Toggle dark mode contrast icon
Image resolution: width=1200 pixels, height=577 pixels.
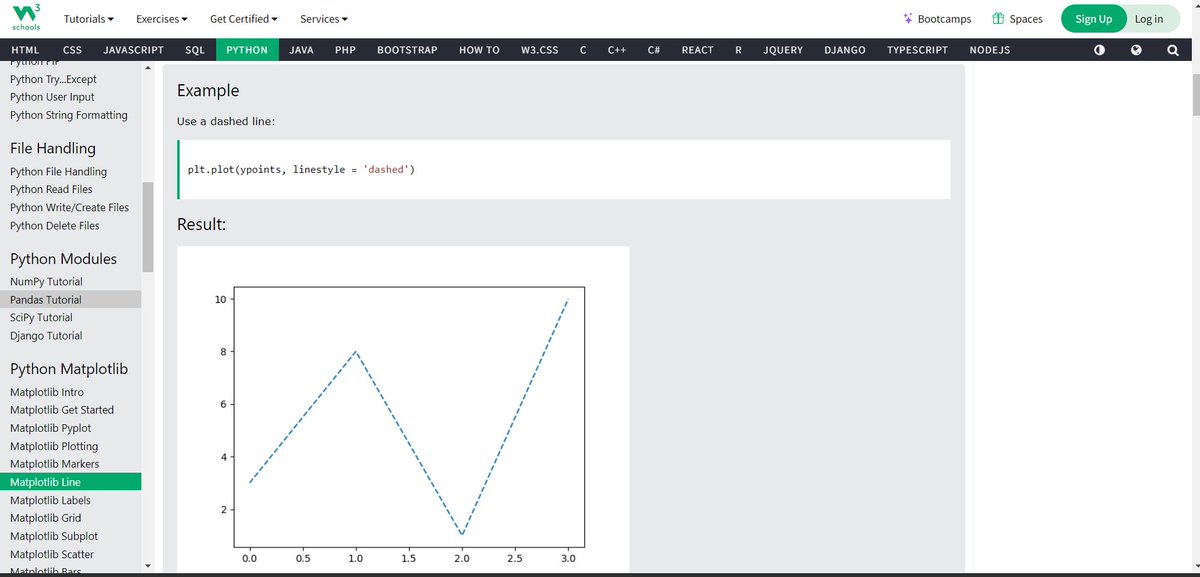[x=1099, y=50]
